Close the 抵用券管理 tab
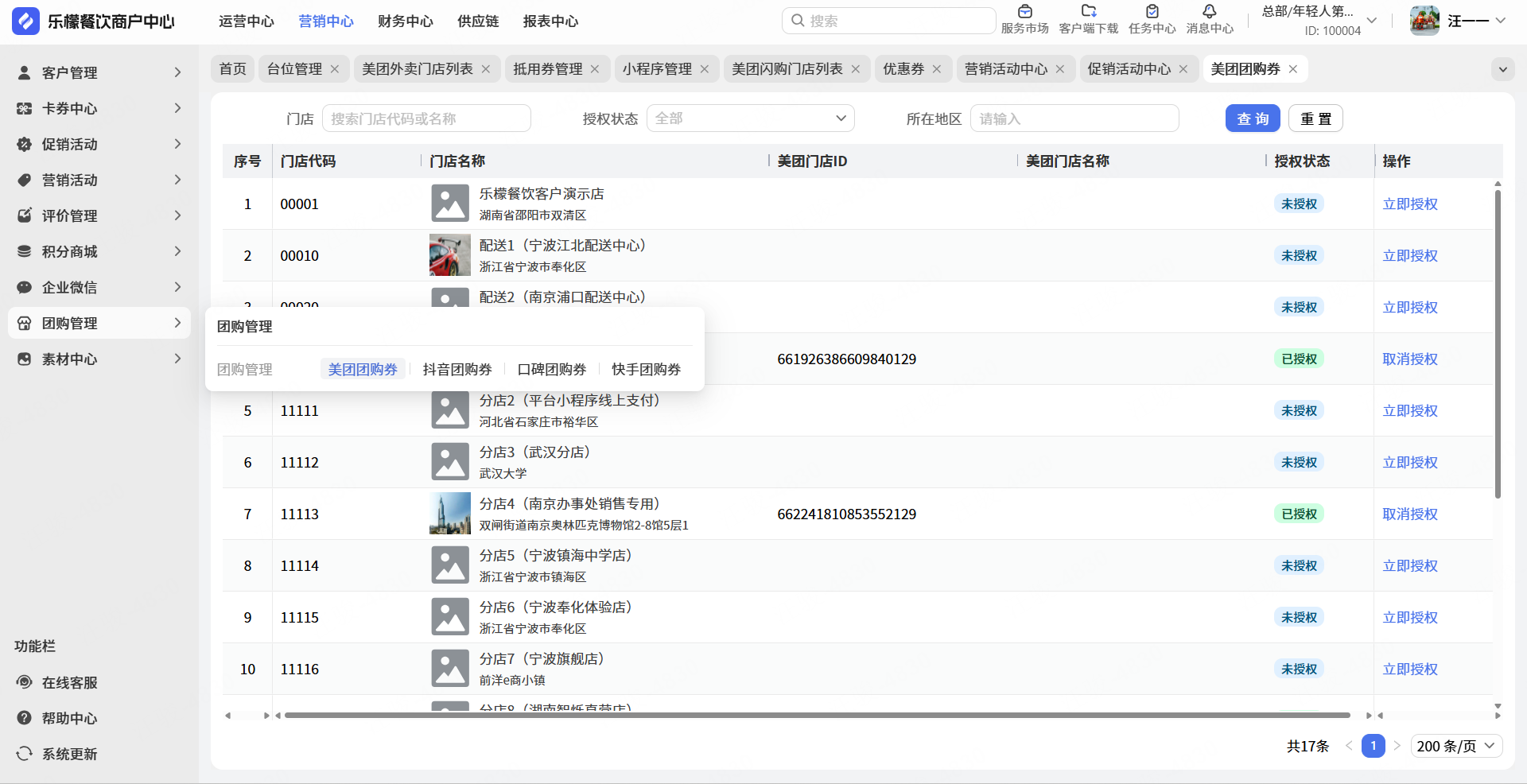Screen dimensions: 1527x784 595,69
